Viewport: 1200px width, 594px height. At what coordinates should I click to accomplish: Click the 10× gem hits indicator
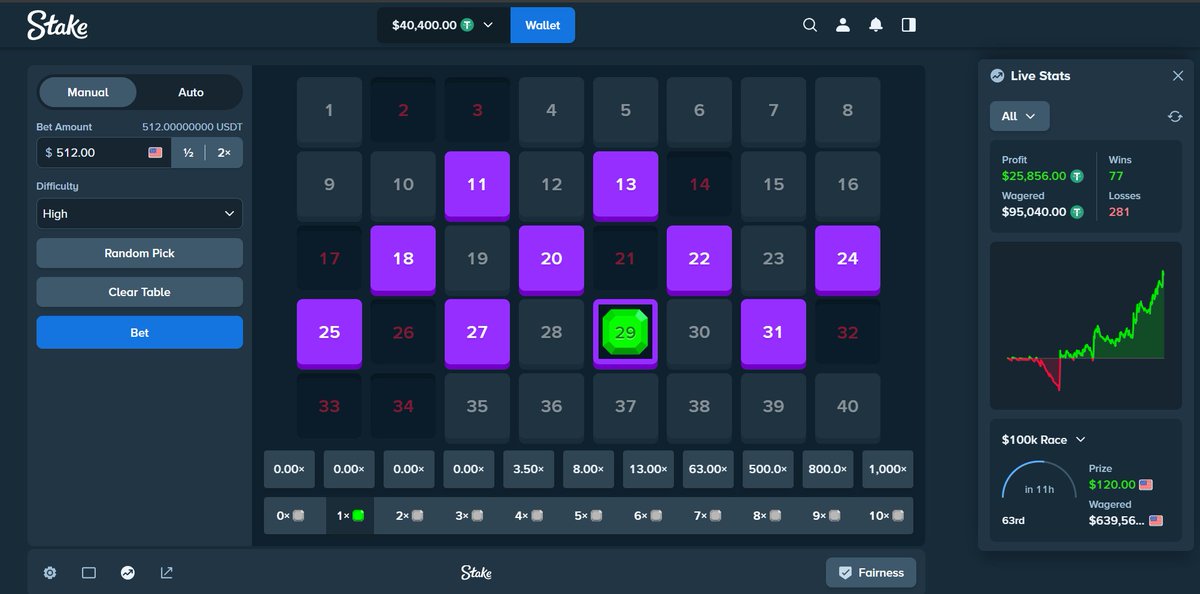[887, 515]
